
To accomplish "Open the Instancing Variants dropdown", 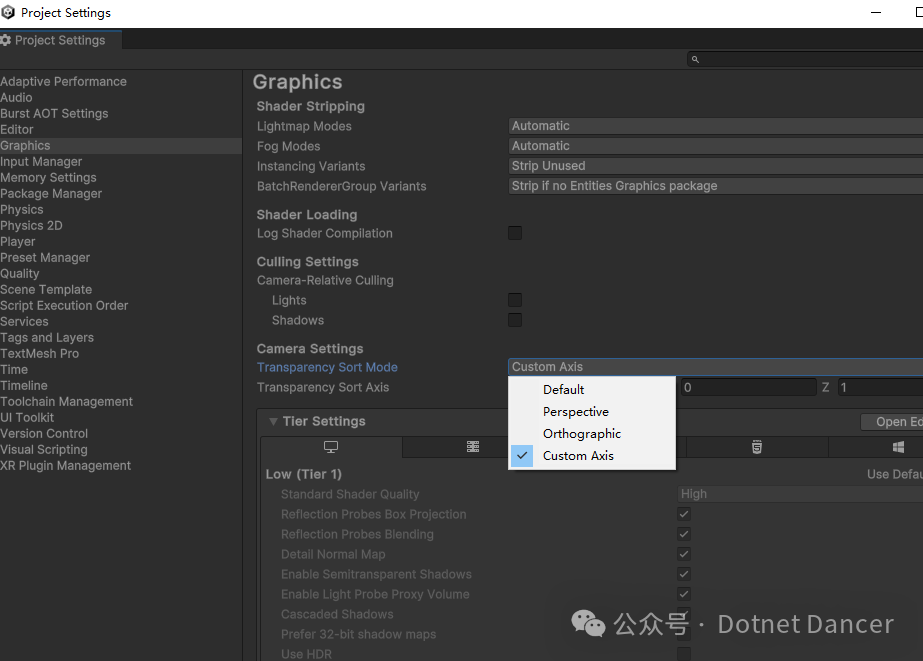I will [x=715, y=166].
